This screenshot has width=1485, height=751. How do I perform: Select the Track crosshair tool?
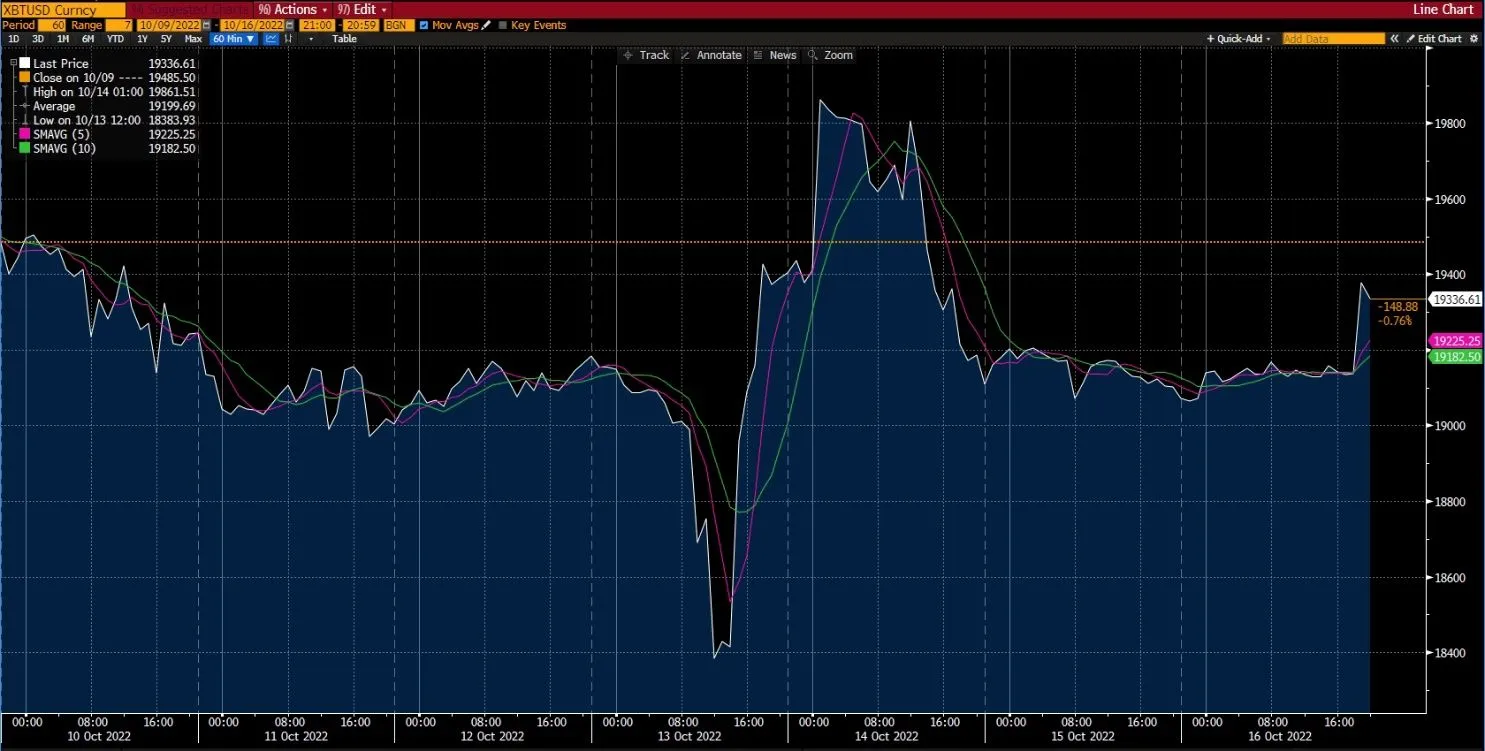(x=648, y=55)
